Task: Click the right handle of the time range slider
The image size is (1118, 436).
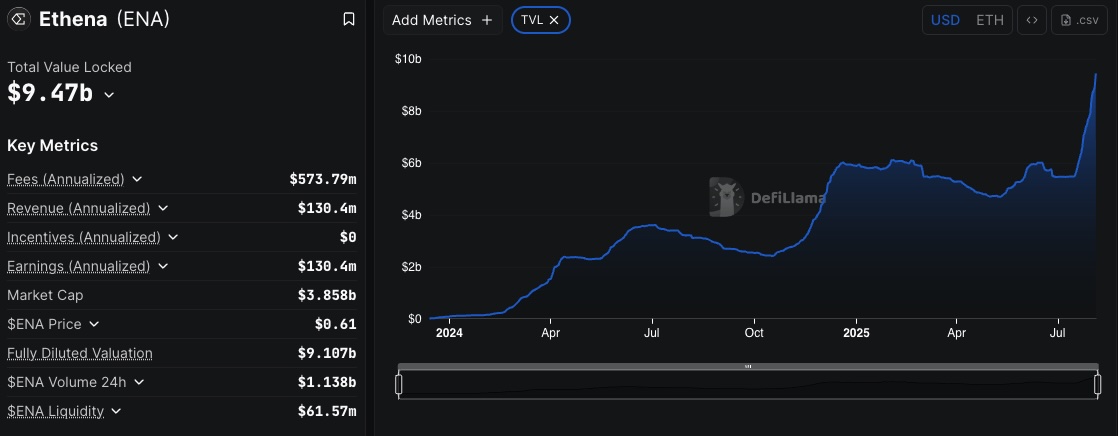Action: point(1097,385)
